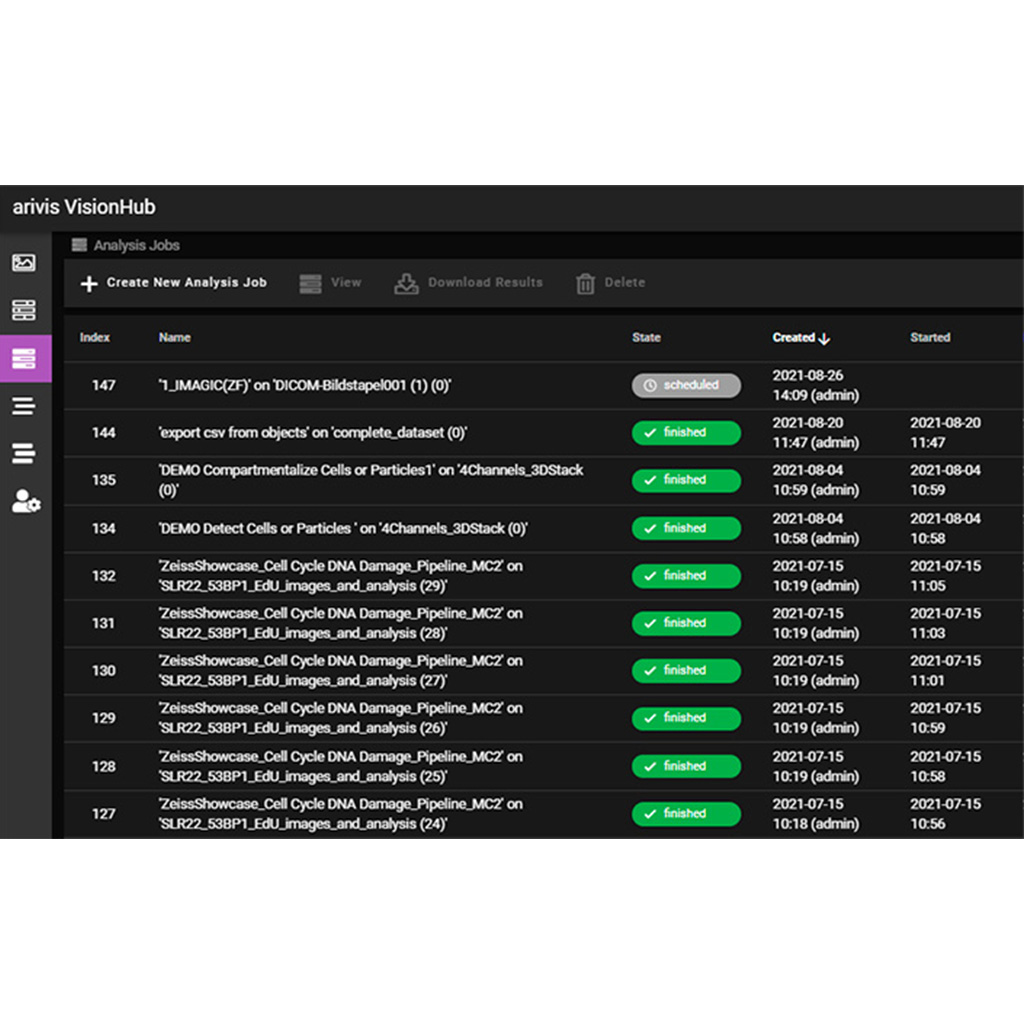Click the finished badge of job 129

(x=686, y=718)
